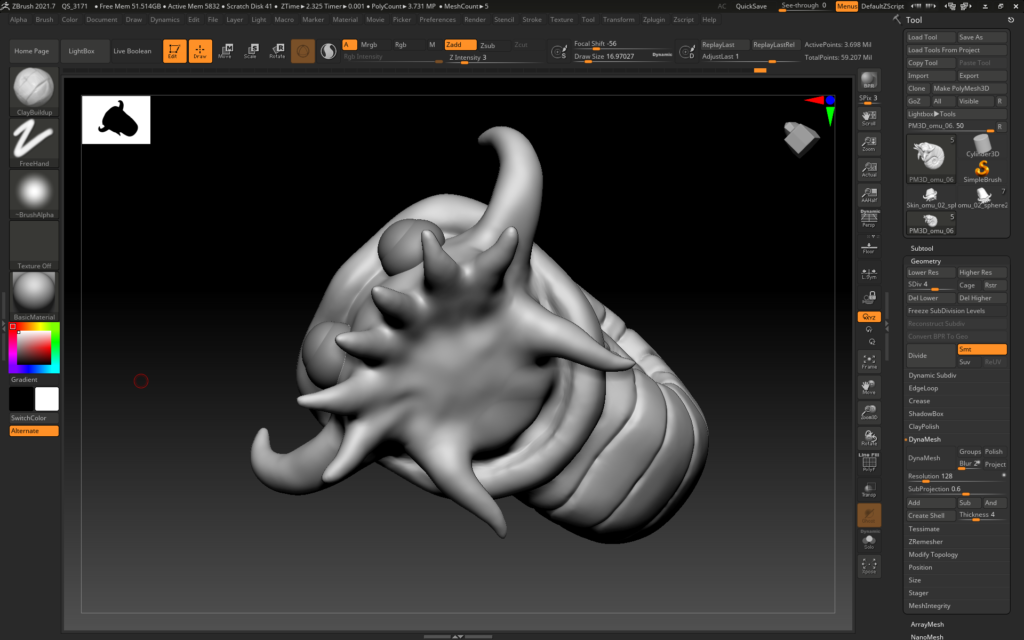Toggle Solo mode
Image resolution: width=1024 pixels, height=640 pixels.
coord(869,540)
